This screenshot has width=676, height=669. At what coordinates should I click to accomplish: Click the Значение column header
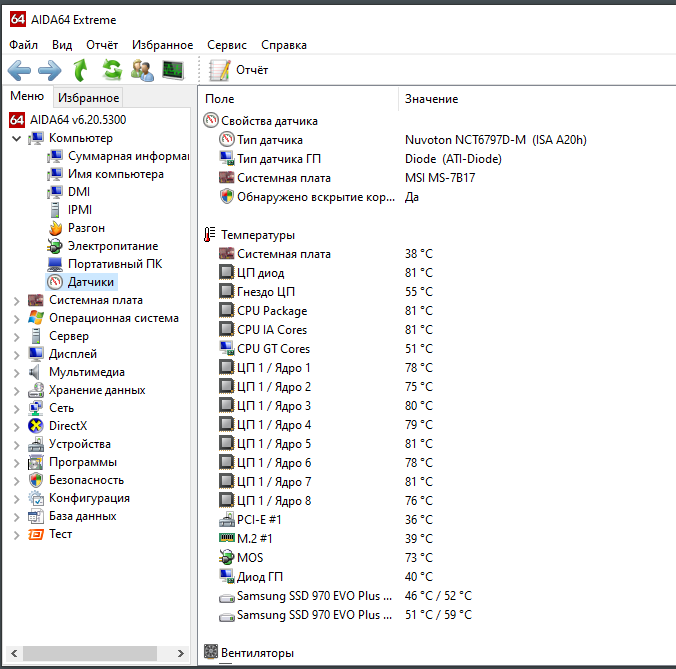point(431,99)
